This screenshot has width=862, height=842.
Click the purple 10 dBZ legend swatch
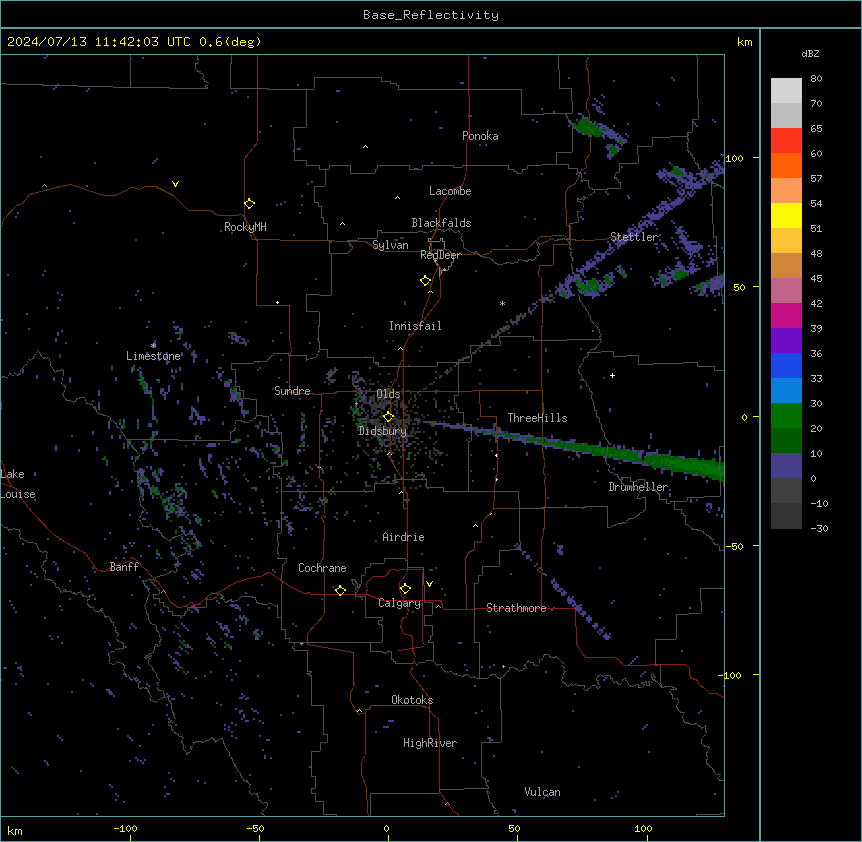click(786, 466)
